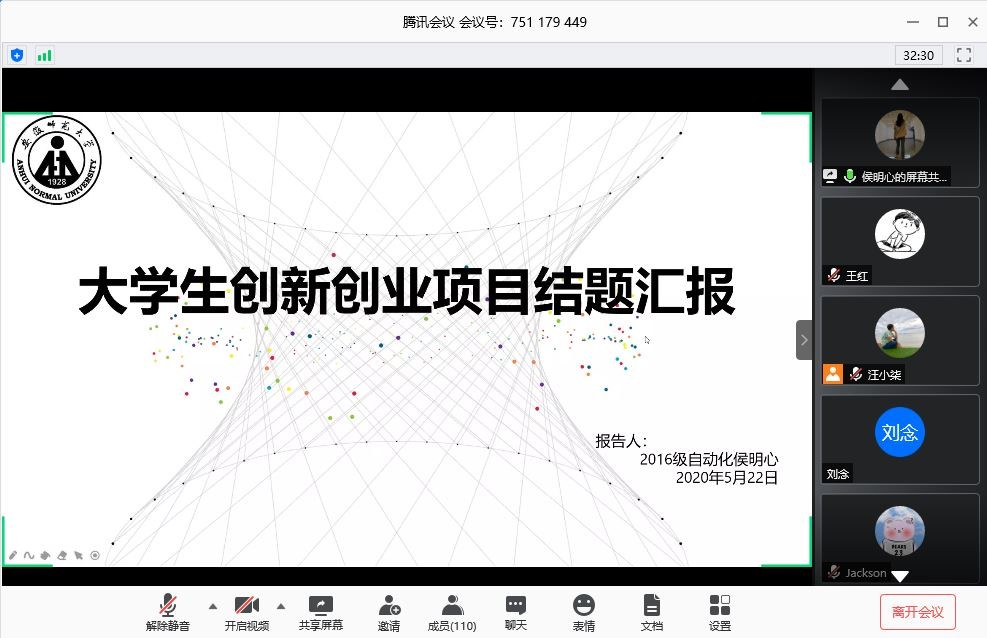Open the Share Screen (共享屏幕) menu
Image resolution: width=987 pixels, height=638 pixels.
coord(320,612)
